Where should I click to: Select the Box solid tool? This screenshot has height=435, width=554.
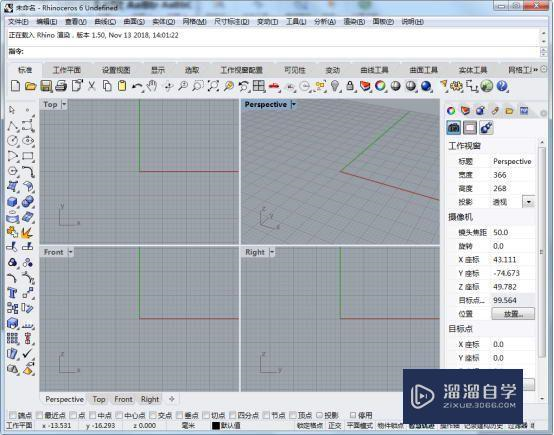pos(13,202)
